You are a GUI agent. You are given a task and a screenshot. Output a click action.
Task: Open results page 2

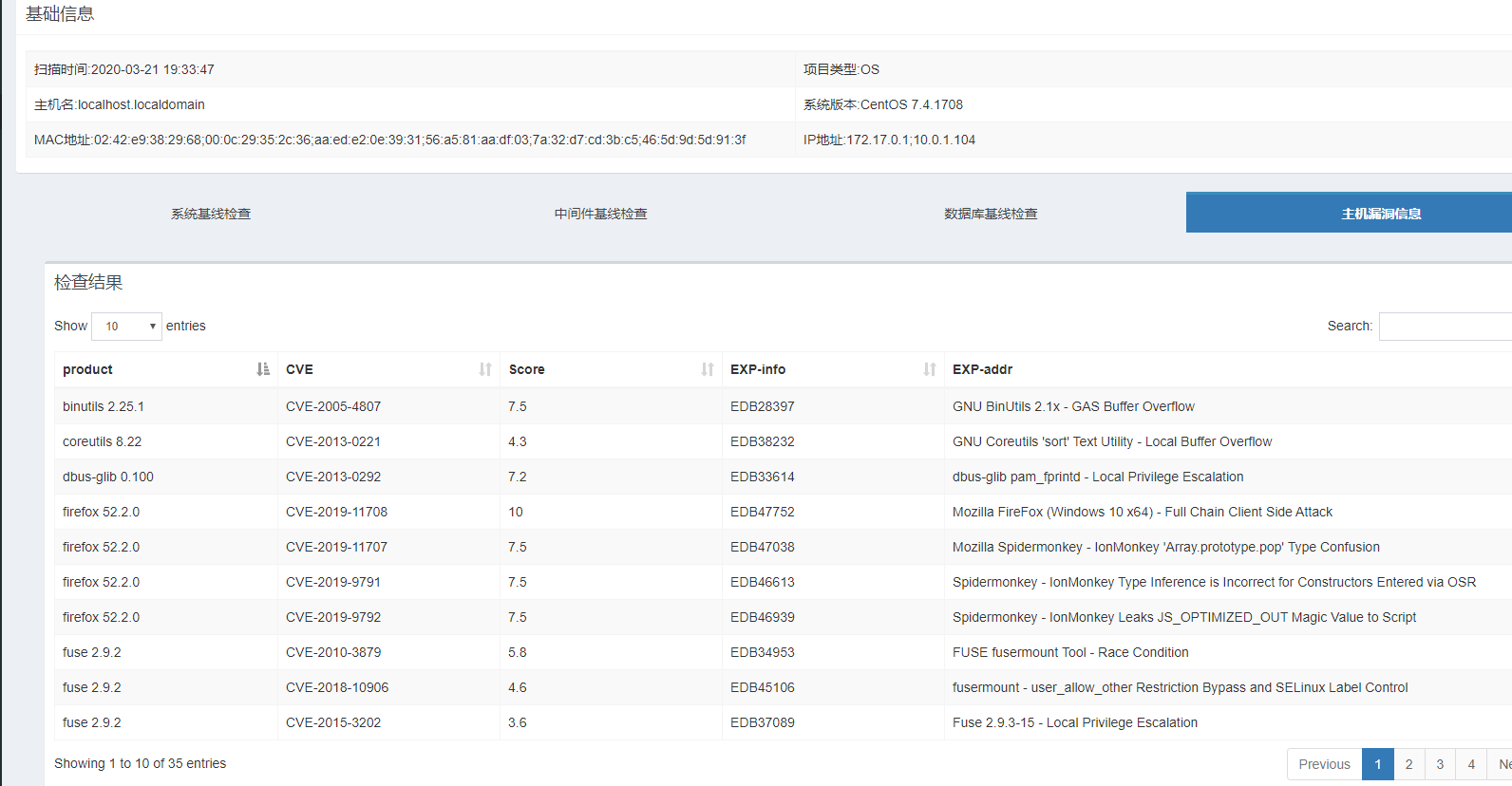[x=1408, y=764]
